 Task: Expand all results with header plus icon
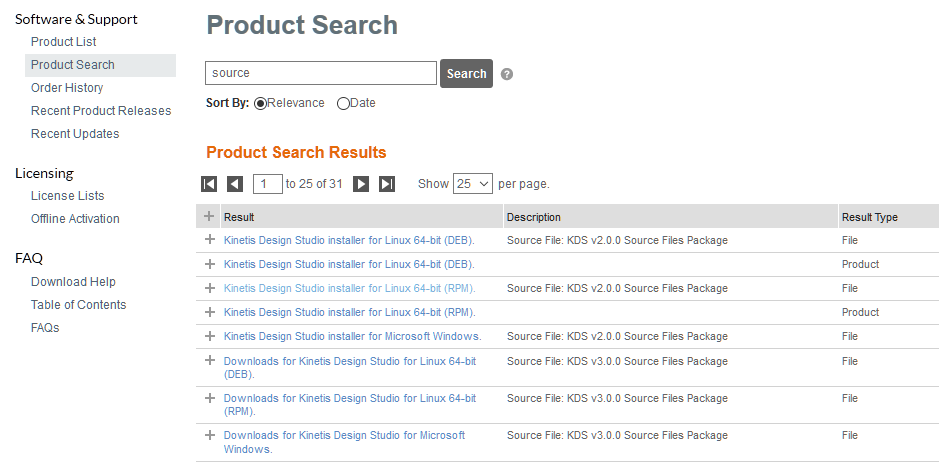(209, 216)
